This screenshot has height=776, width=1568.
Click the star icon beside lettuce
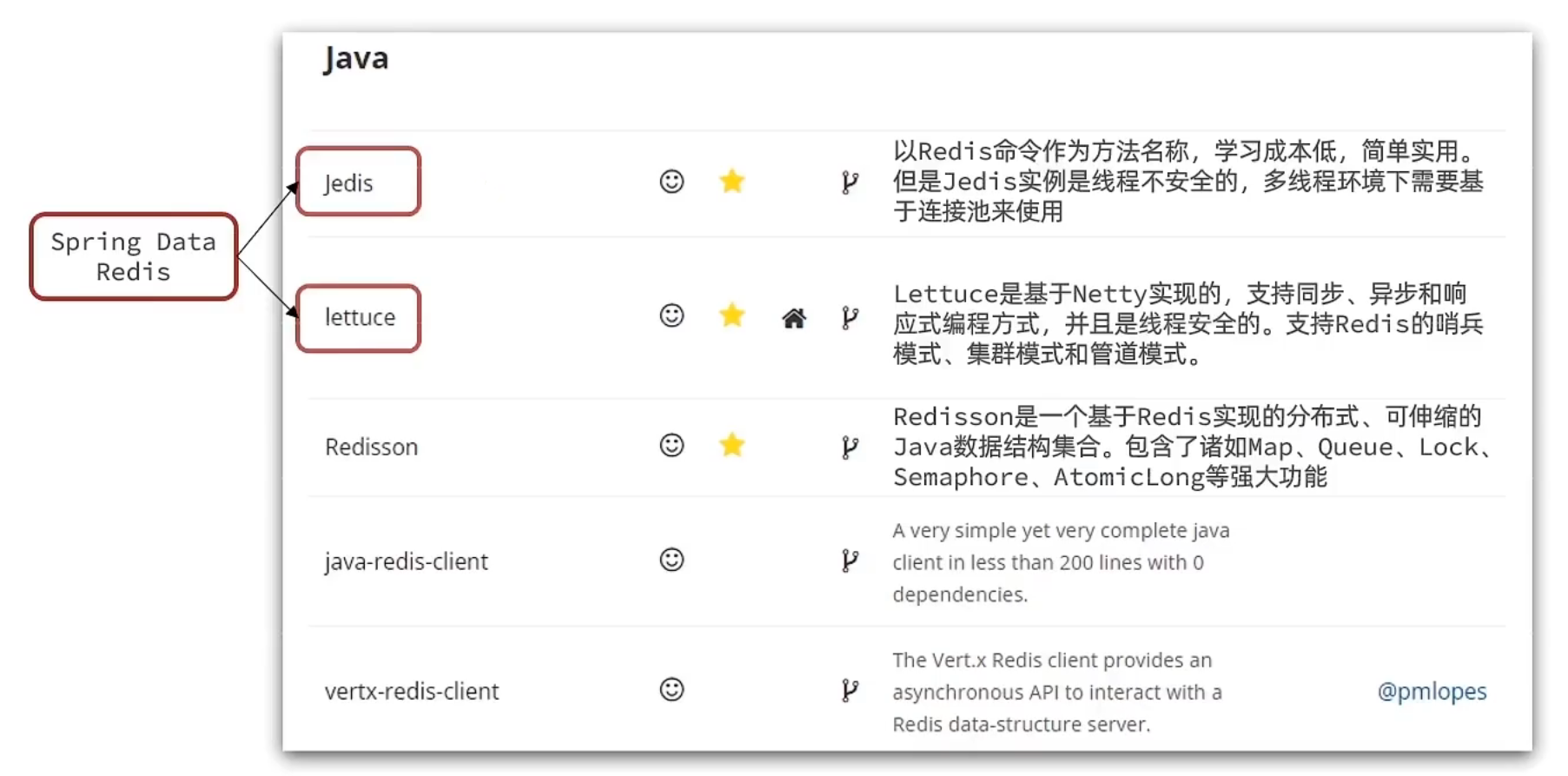coord(732,315)
